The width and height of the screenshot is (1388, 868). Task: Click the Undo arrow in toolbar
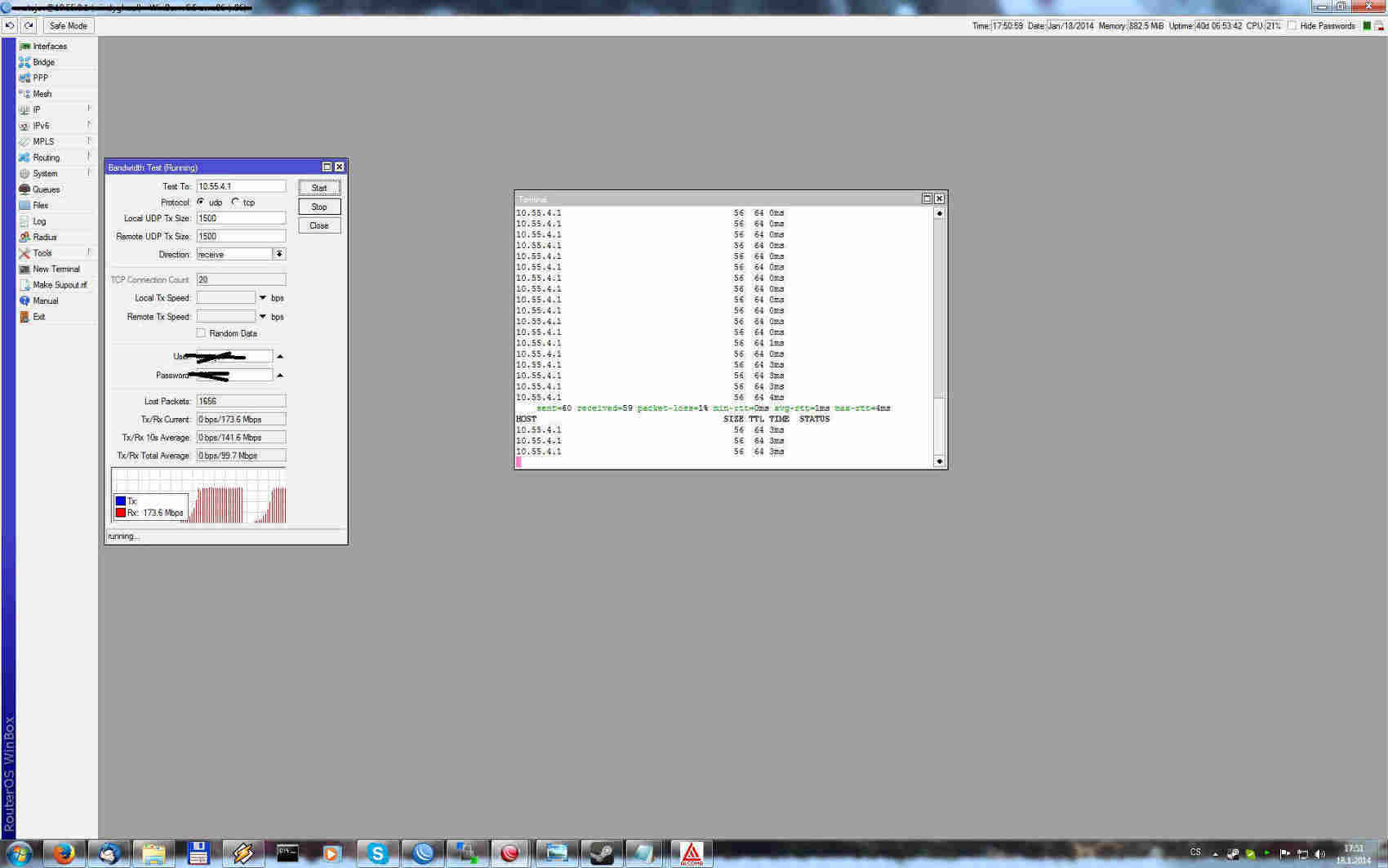(10, 26)
